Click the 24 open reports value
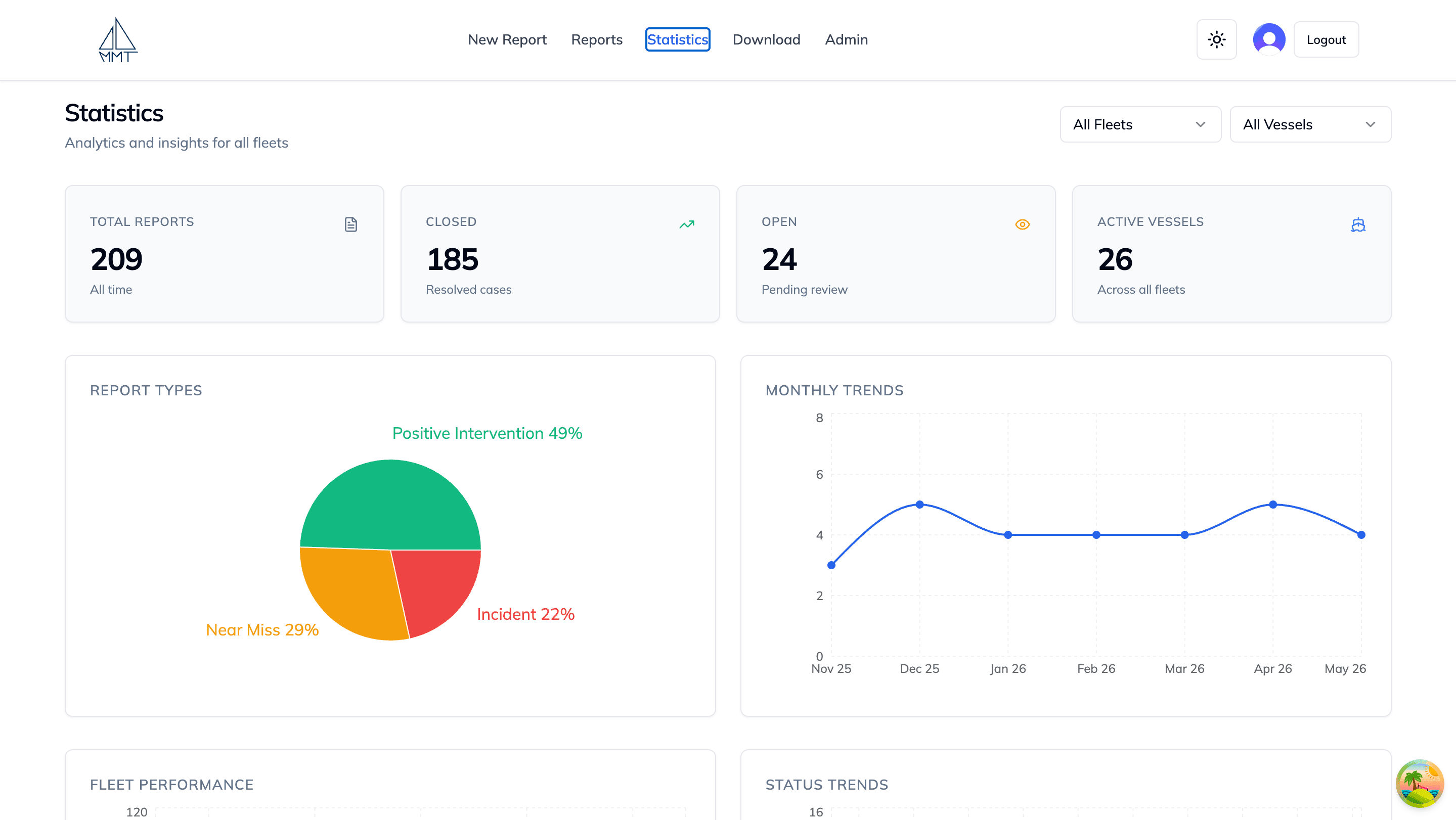This screenshot has height=820, width=1456. click(x=779, y=259)
